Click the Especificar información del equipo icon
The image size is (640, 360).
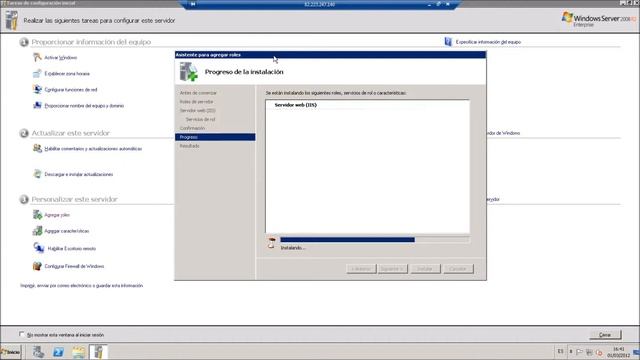tap(448, 42)
